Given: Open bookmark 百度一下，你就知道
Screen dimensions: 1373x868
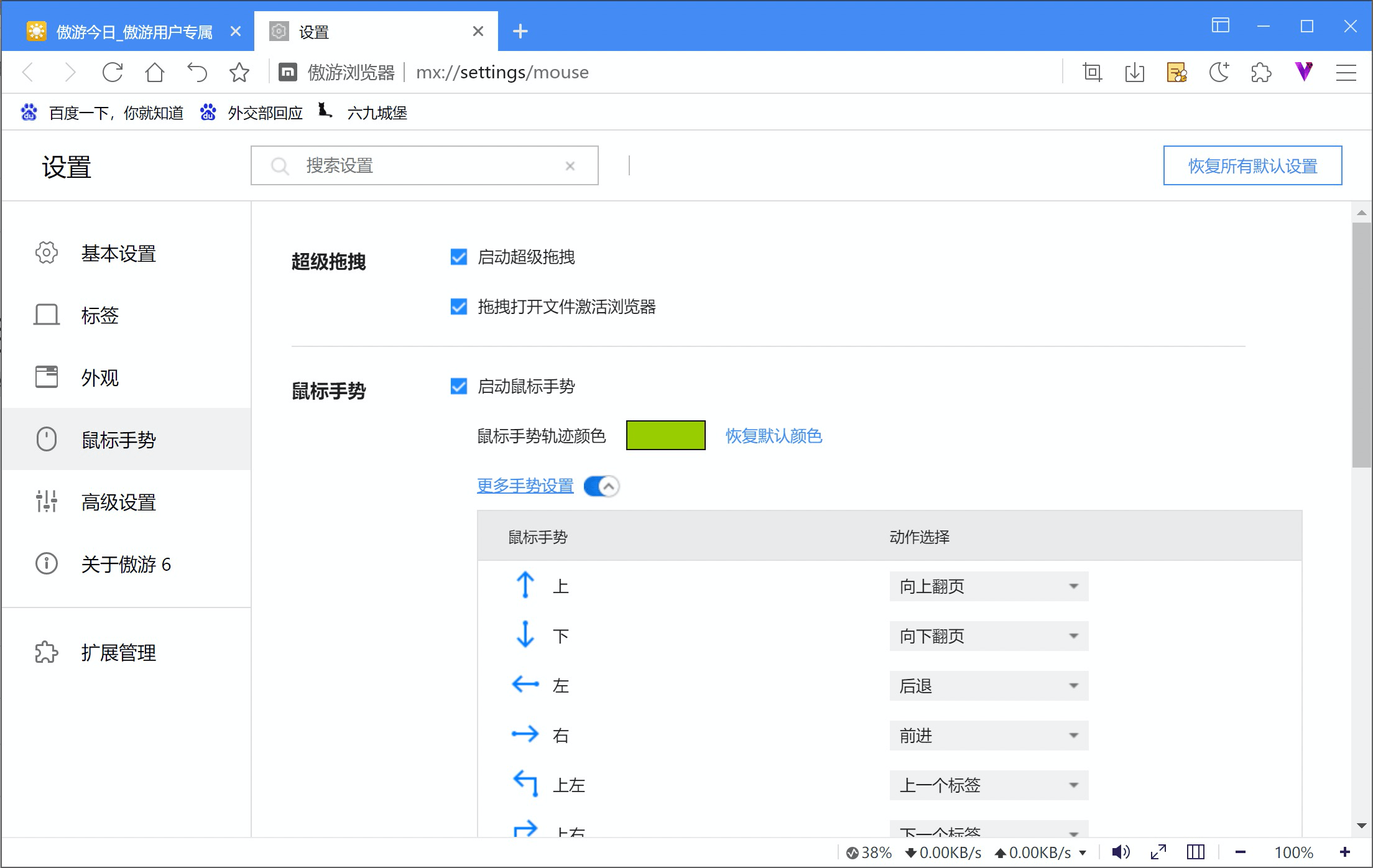Looking at the screenshot, I should tap(103, 113).
